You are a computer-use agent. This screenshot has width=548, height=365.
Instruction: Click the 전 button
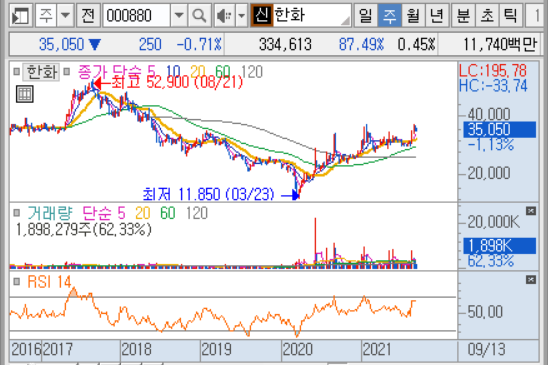pyautogui.click(x=88, y=16)
